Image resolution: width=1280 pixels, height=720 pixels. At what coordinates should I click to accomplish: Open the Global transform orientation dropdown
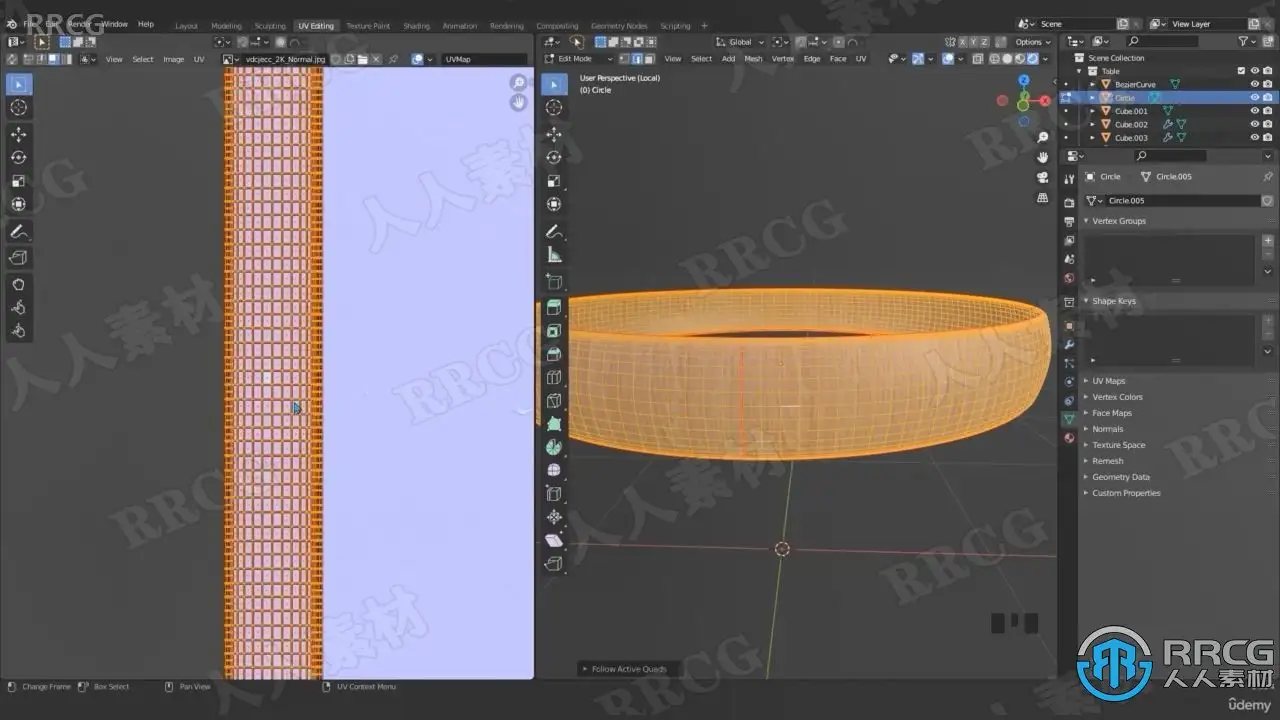tap(741, 42)
